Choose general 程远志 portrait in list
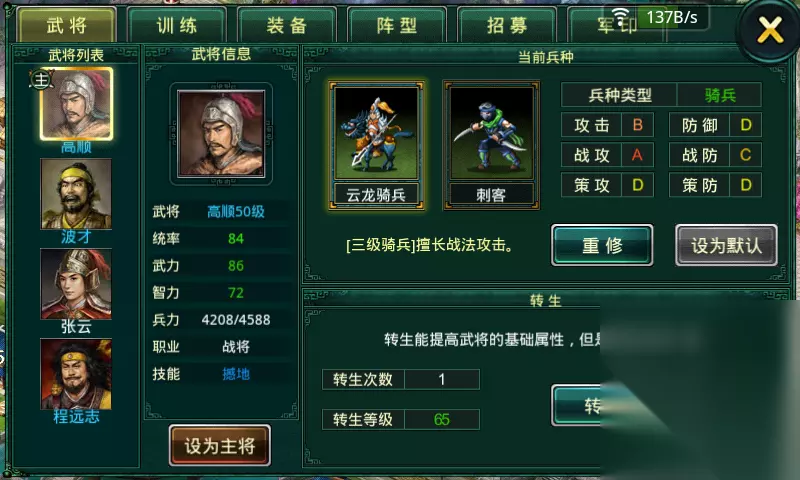 [x=76, y=374]
